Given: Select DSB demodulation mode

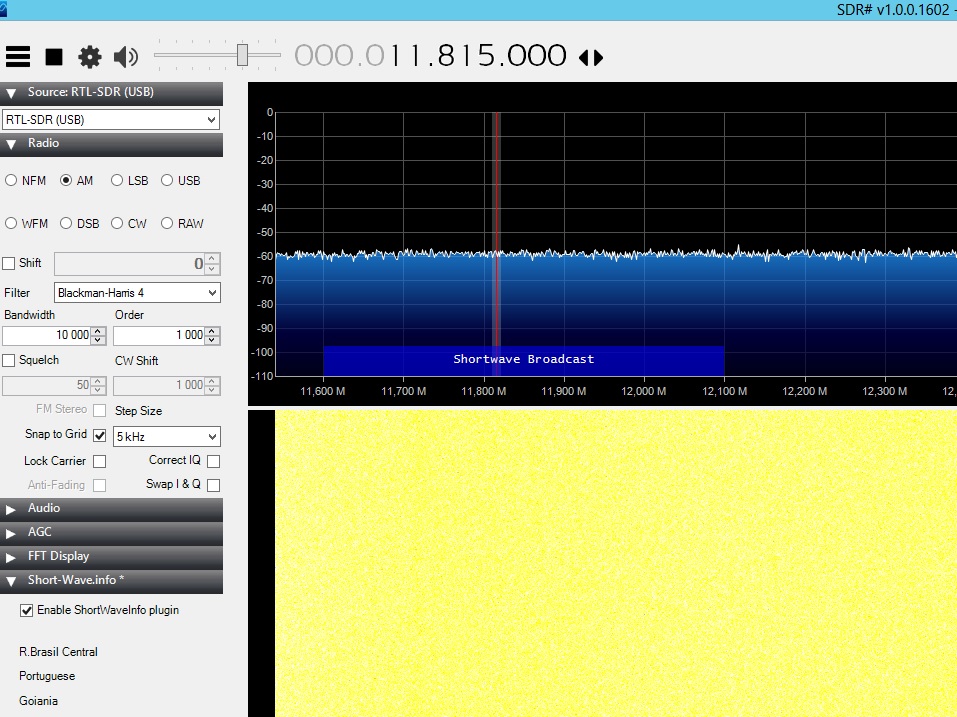Looking at the screenshot, I should tap(79, 223).
